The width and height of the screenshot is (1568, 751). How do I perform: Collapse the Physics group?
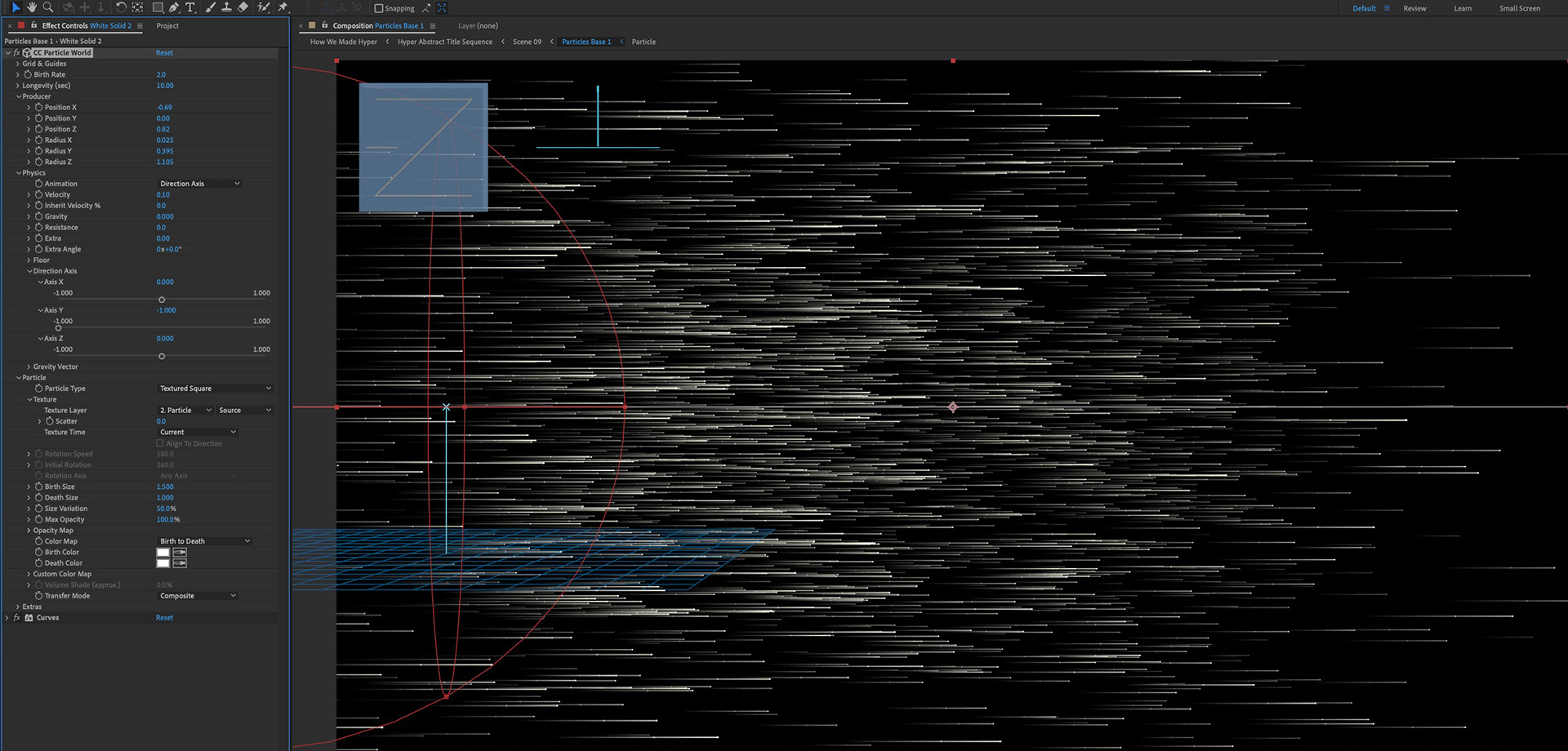click(x=18, y=173)
